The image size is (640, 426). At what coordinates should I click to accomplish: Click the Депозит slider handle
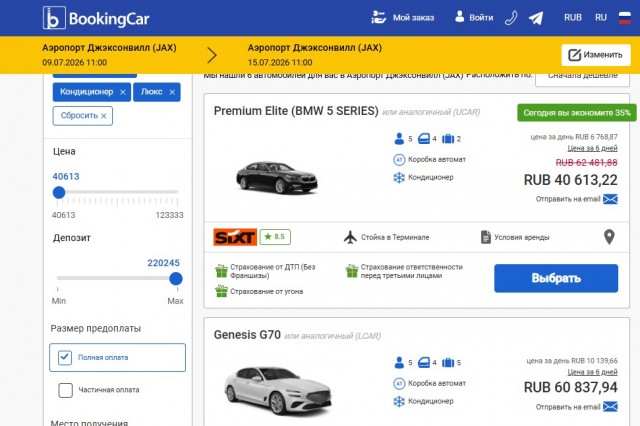(x=176, y=279)
